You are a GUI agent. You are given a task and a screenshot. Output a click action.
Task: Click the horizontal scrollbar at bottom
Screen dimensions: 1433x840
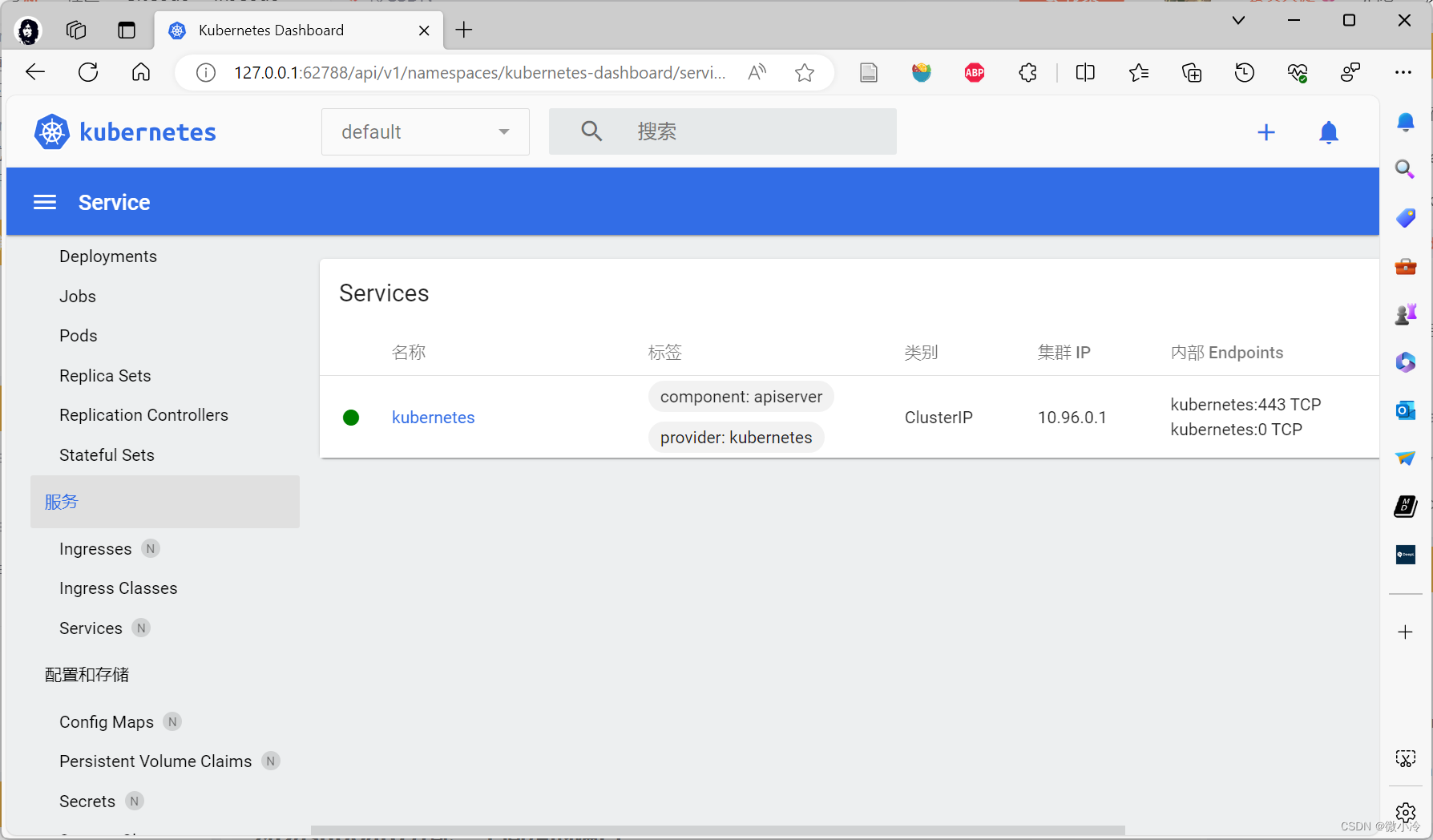tap(717, 830)
